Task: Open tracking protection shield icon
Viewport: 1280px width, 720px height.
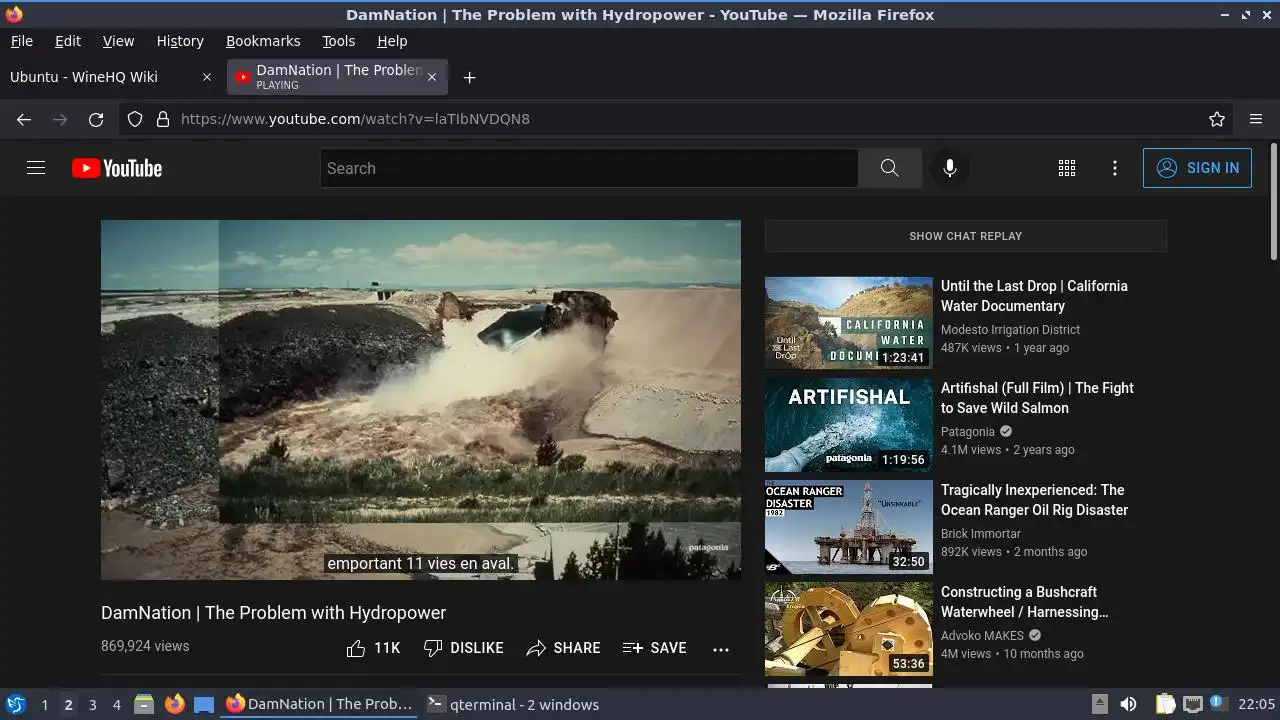Action: [135, 119]
